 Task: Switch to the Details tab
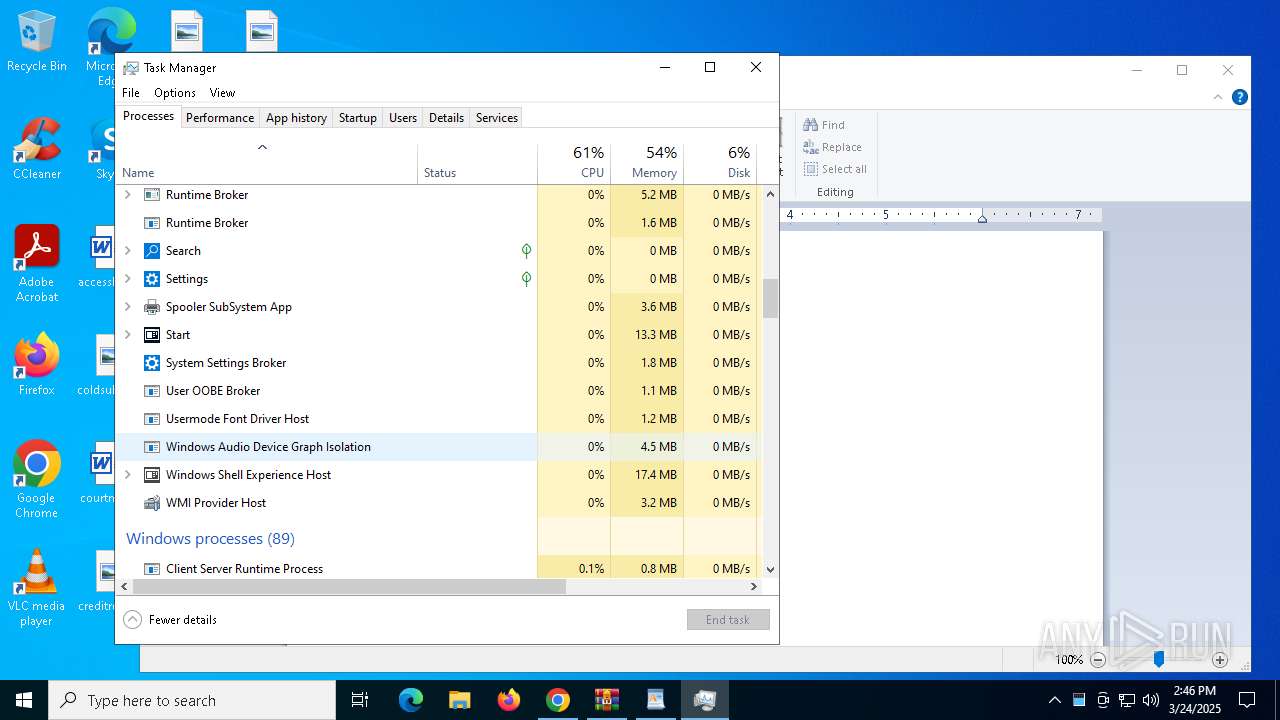446,118
